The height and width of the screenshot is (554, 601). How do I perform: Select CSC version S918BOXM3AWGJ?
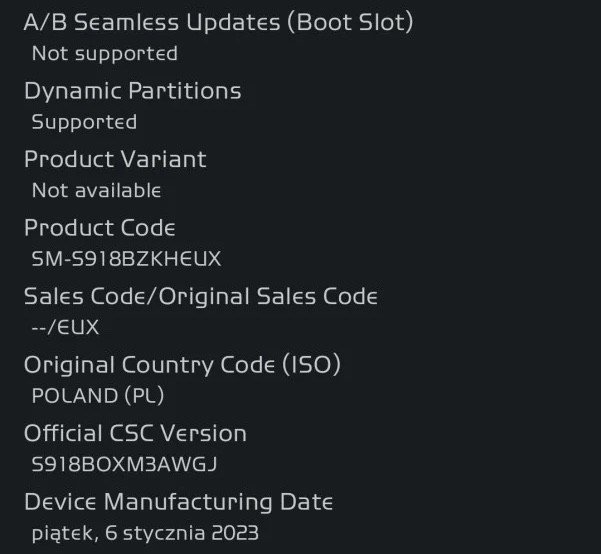point(124,464)
